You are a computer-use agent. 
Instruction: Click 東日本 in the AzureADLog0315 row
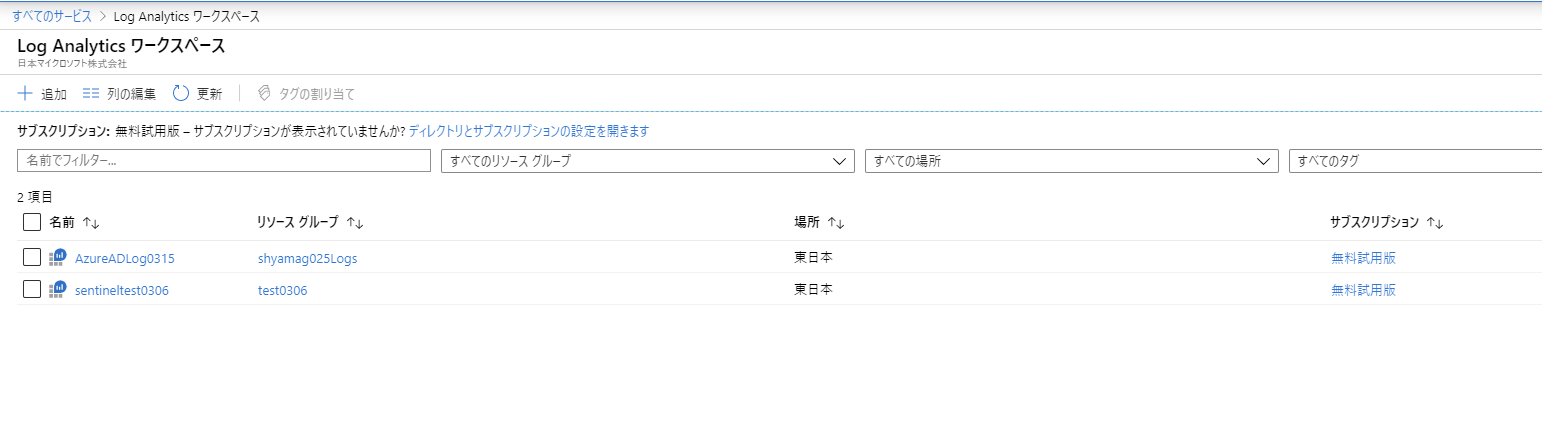coord(814,258)
